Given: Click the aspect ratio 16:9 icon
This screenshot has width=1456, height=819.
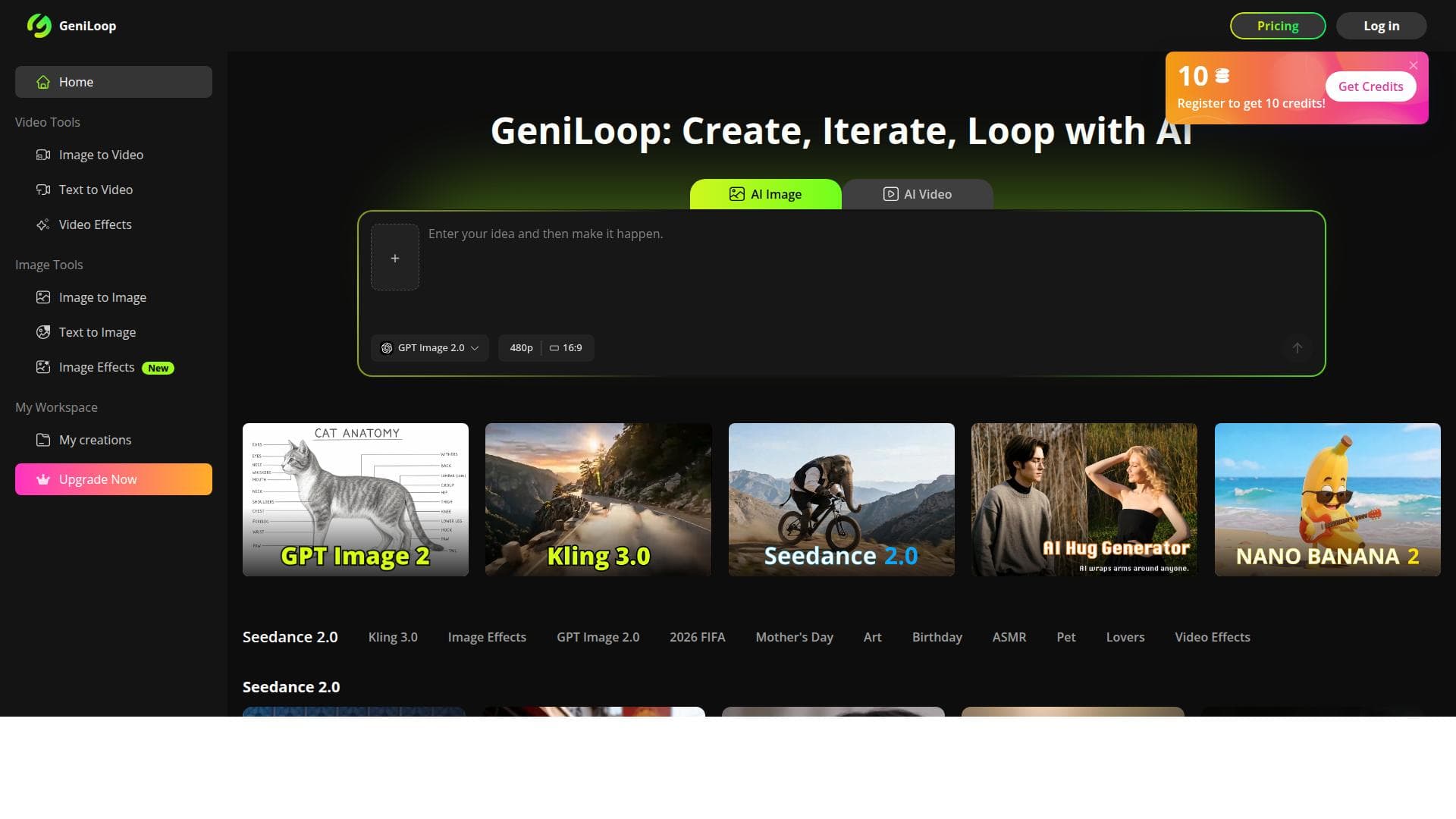Looking at the screenshot, I should coord(554,348).
